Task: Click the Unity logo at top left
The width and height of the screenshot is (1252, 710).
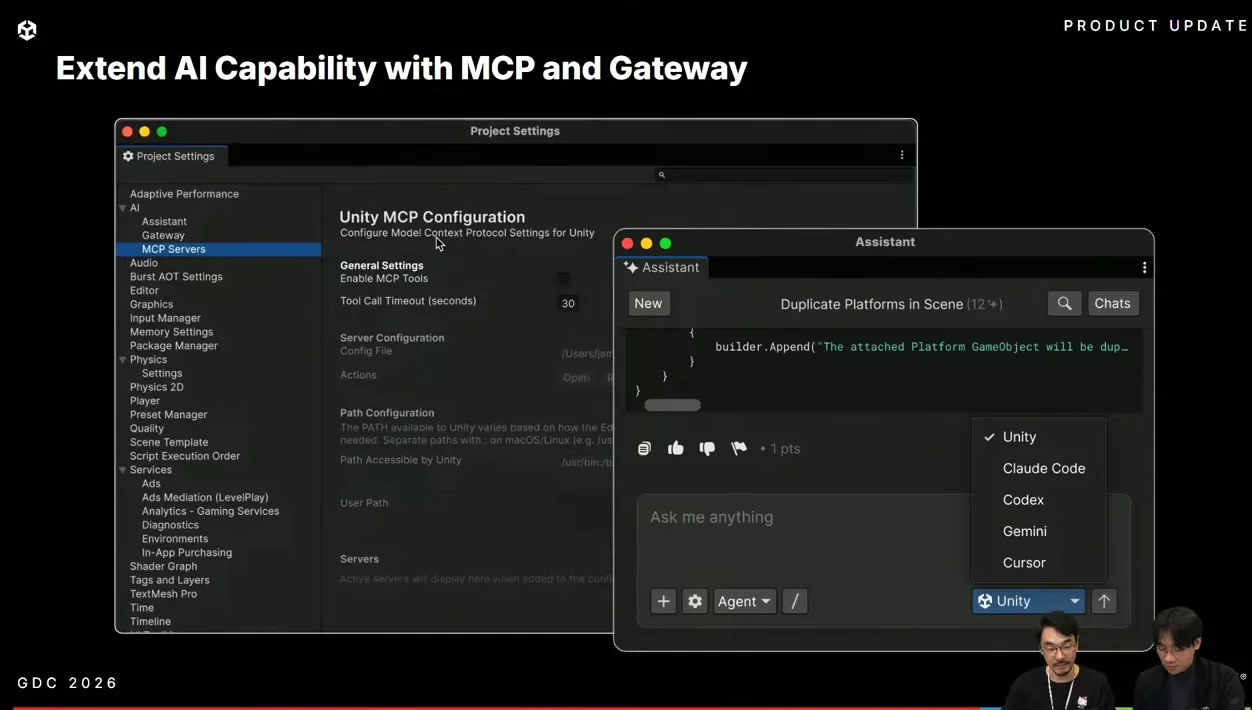Action: tap(27, 30)
